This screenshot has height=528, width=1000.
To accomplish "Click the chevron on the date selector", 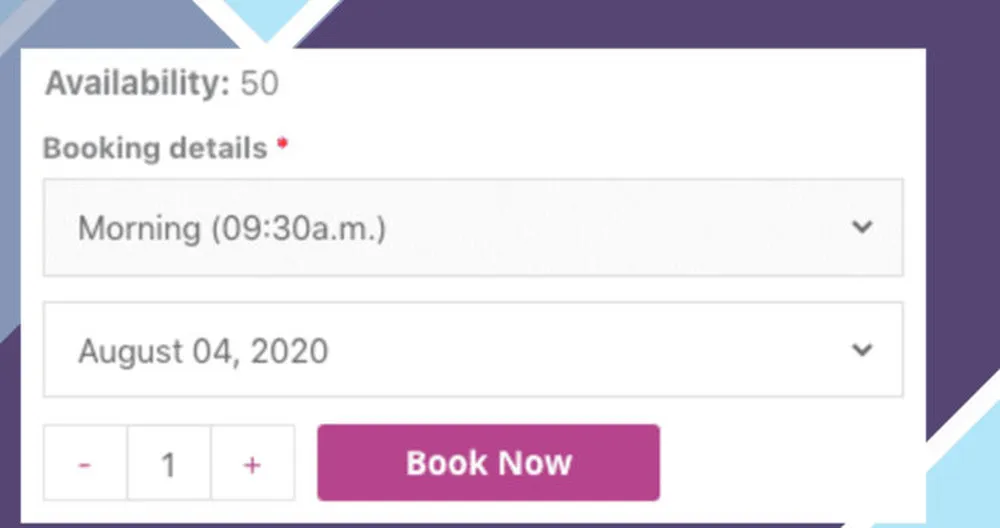I will 862,350.
